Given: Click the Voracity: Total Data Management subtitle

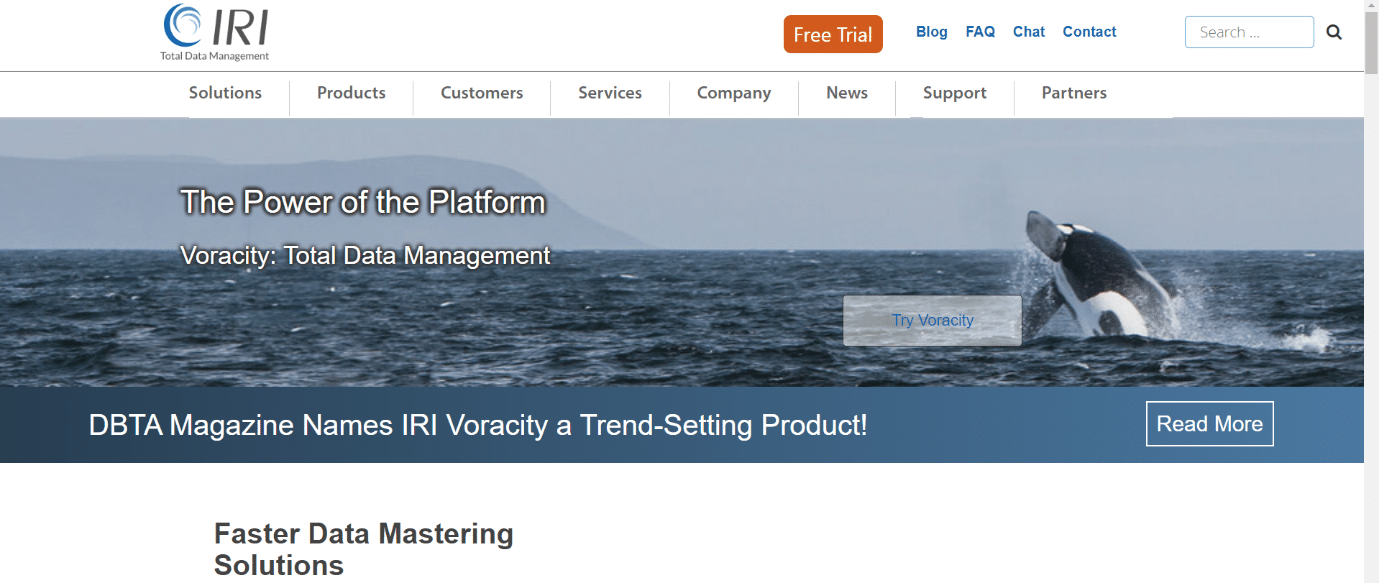Looking at the screenshot, I should click(365, 256).
